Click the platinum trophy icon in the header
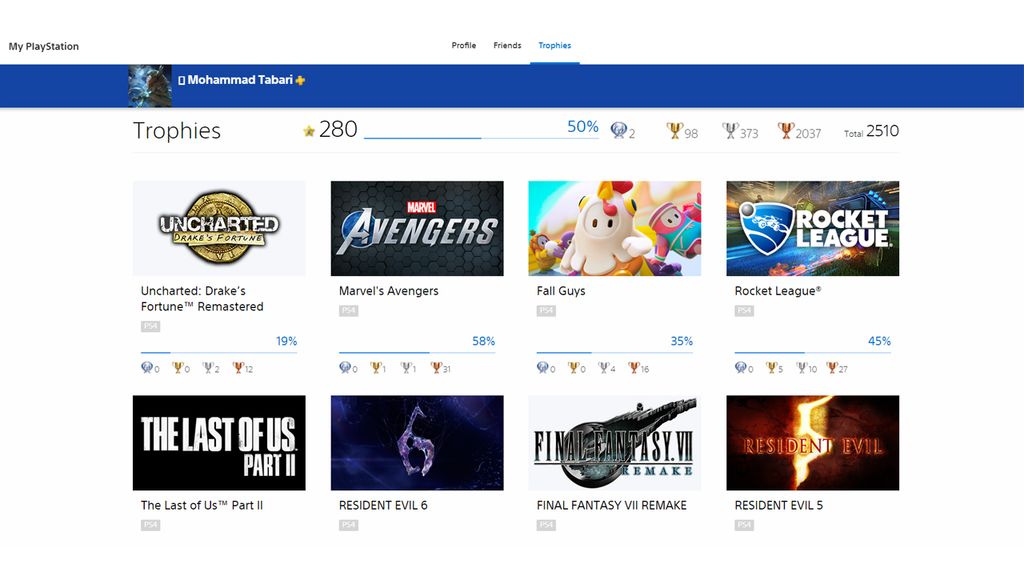Screen dimensions: 1024x576 coord(623,131)
